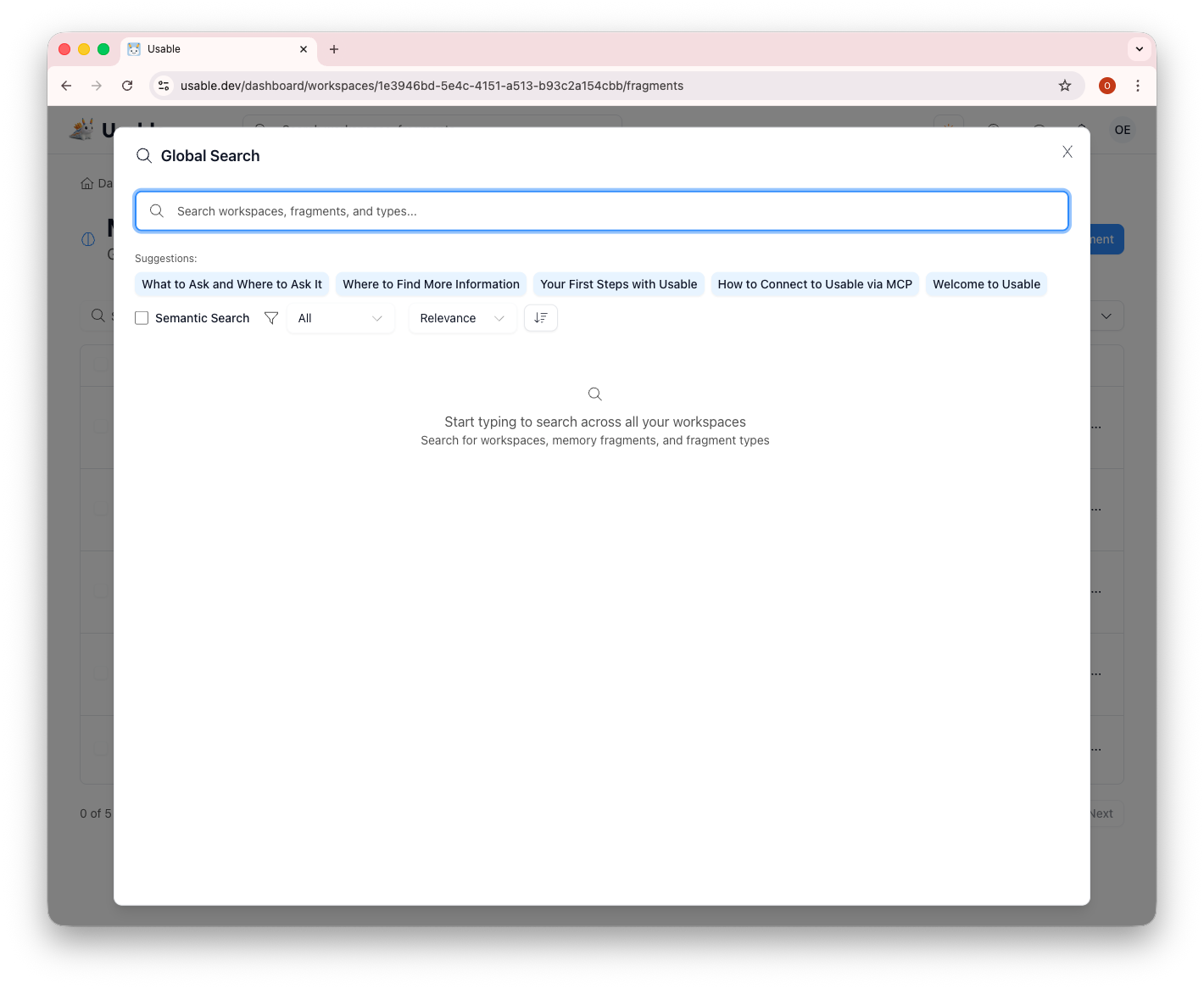Reload the page using the refresh icon
The image size is (1204, 989).
[127, 85]
